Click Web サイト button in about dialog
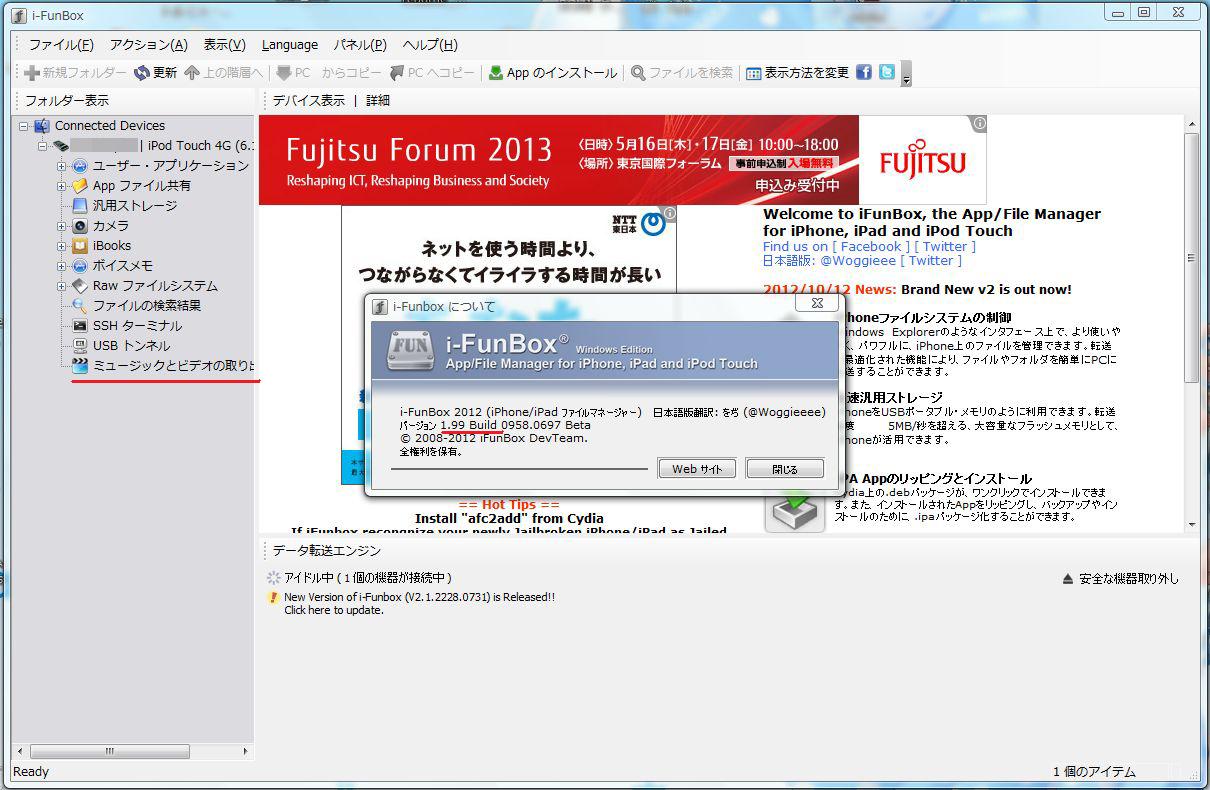 tap(697, 469)
